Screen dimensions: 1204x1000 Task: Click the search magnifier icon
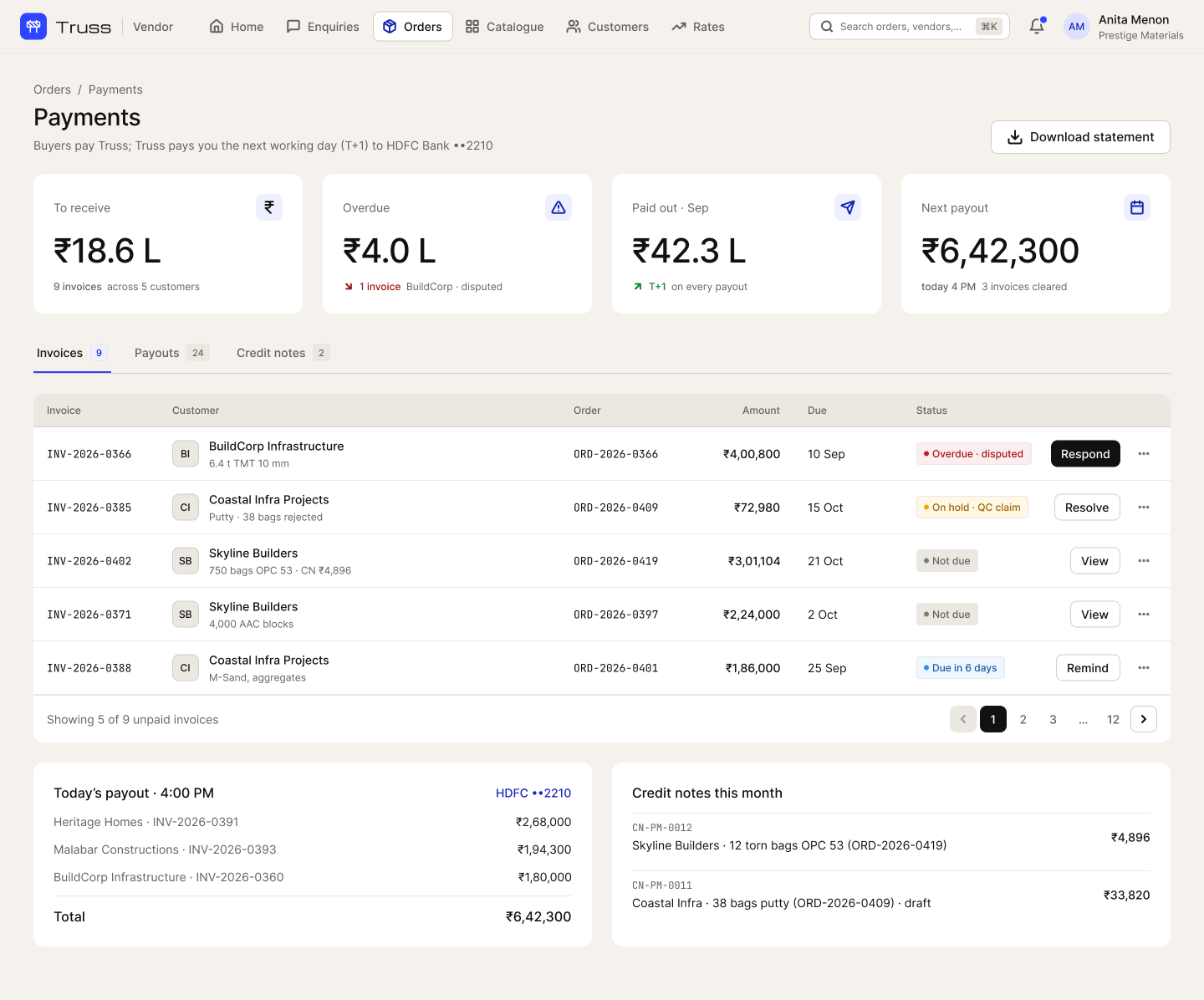click(827, 27)
